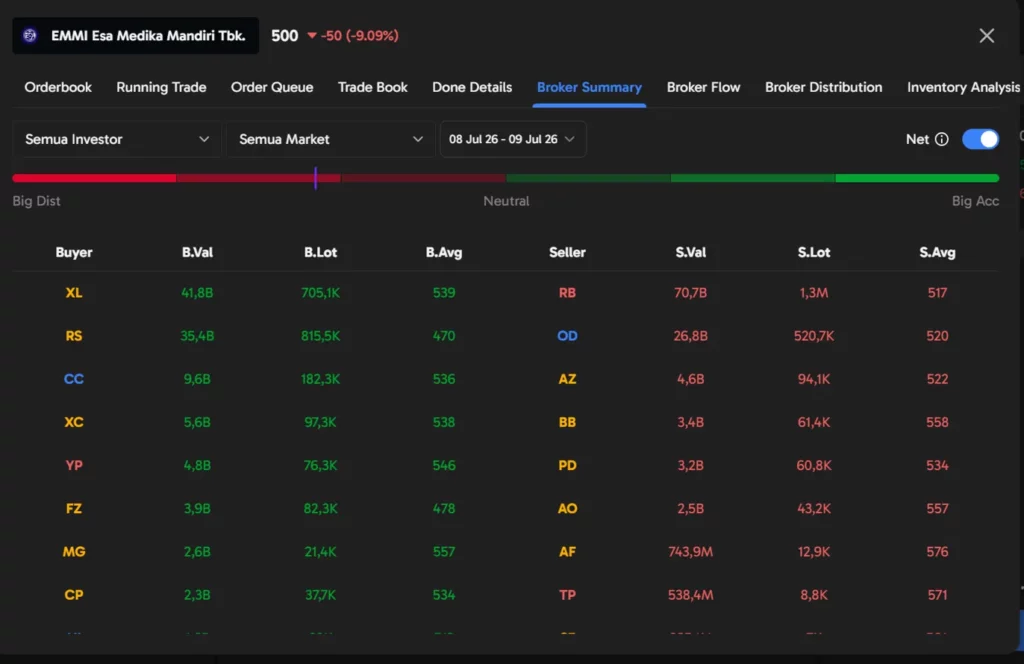This screenshot has height=664, width=1024.
Task: Sort by B.Val column header
Action: (197, 253)
